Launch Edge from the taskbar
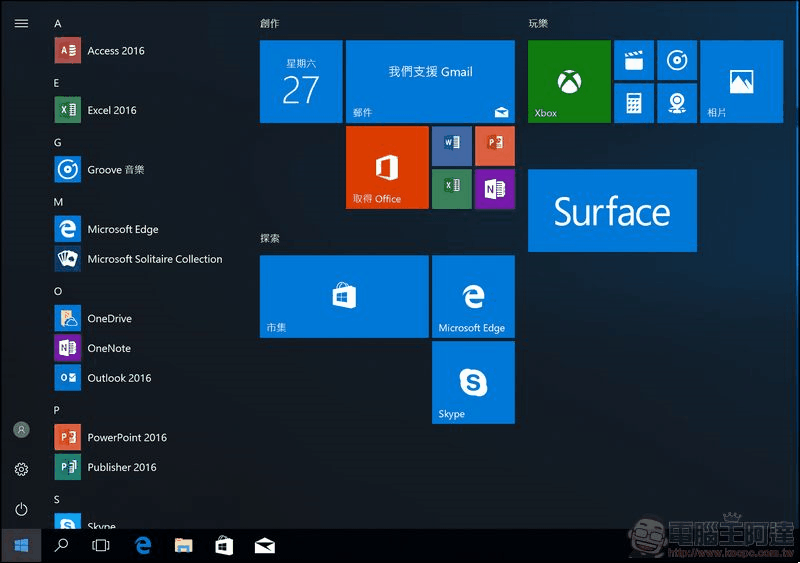Image resolution: width=800 pixels, height=563 pixels. [x=143, y=546]
